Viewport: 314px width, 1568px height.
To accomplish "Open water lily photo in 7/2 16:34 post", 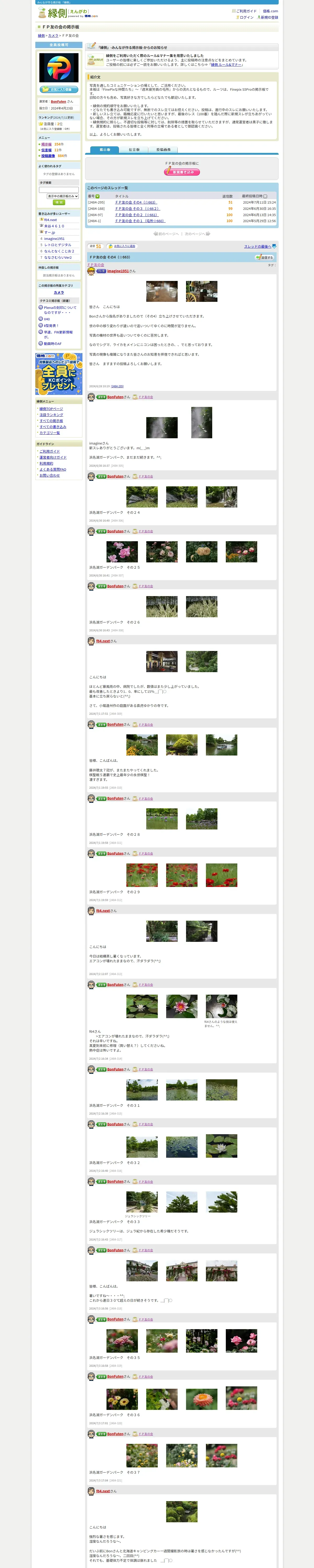I will (182, 1006).
